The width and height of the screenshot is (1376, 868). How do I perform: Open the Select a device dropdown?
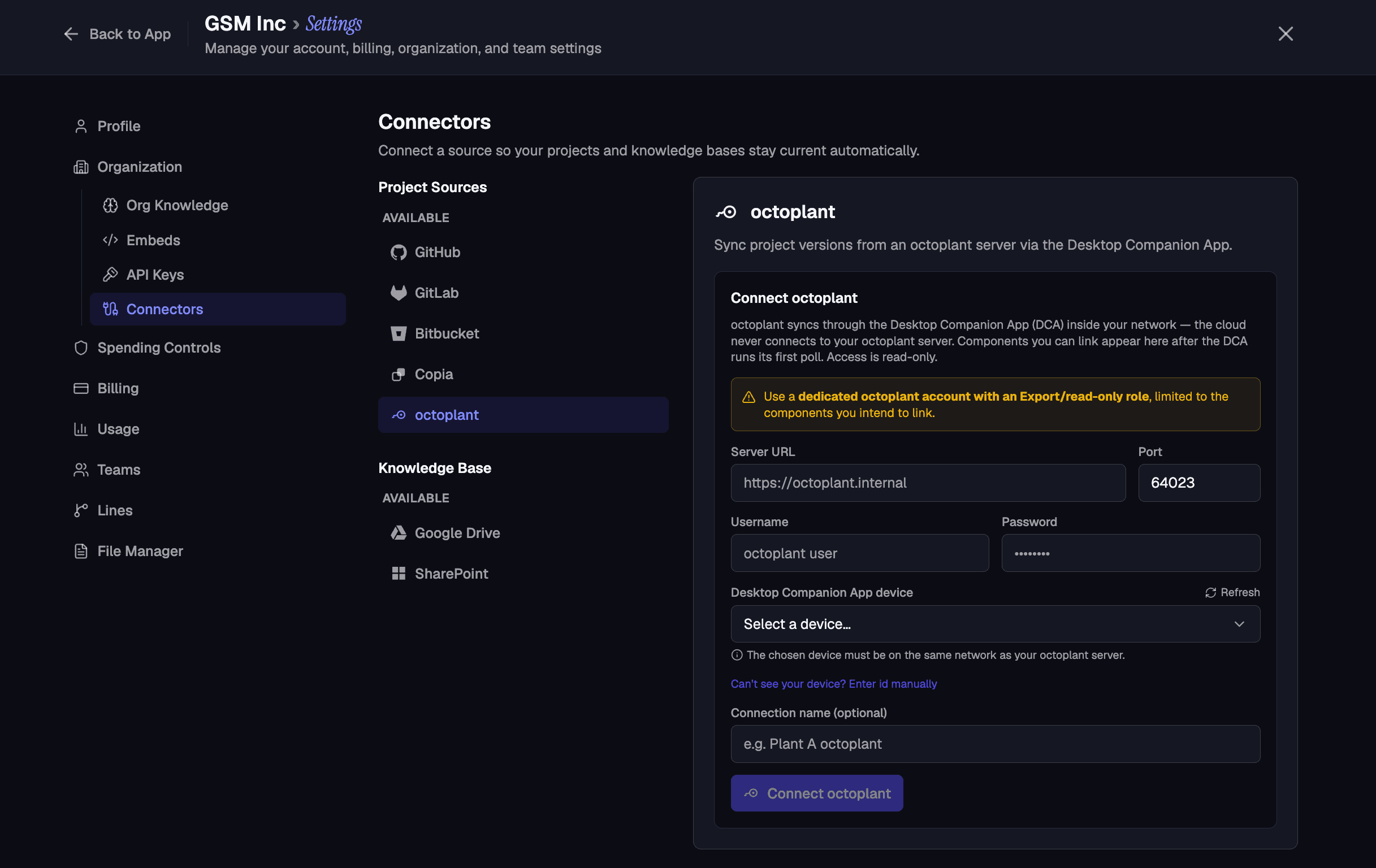[996, 624]
